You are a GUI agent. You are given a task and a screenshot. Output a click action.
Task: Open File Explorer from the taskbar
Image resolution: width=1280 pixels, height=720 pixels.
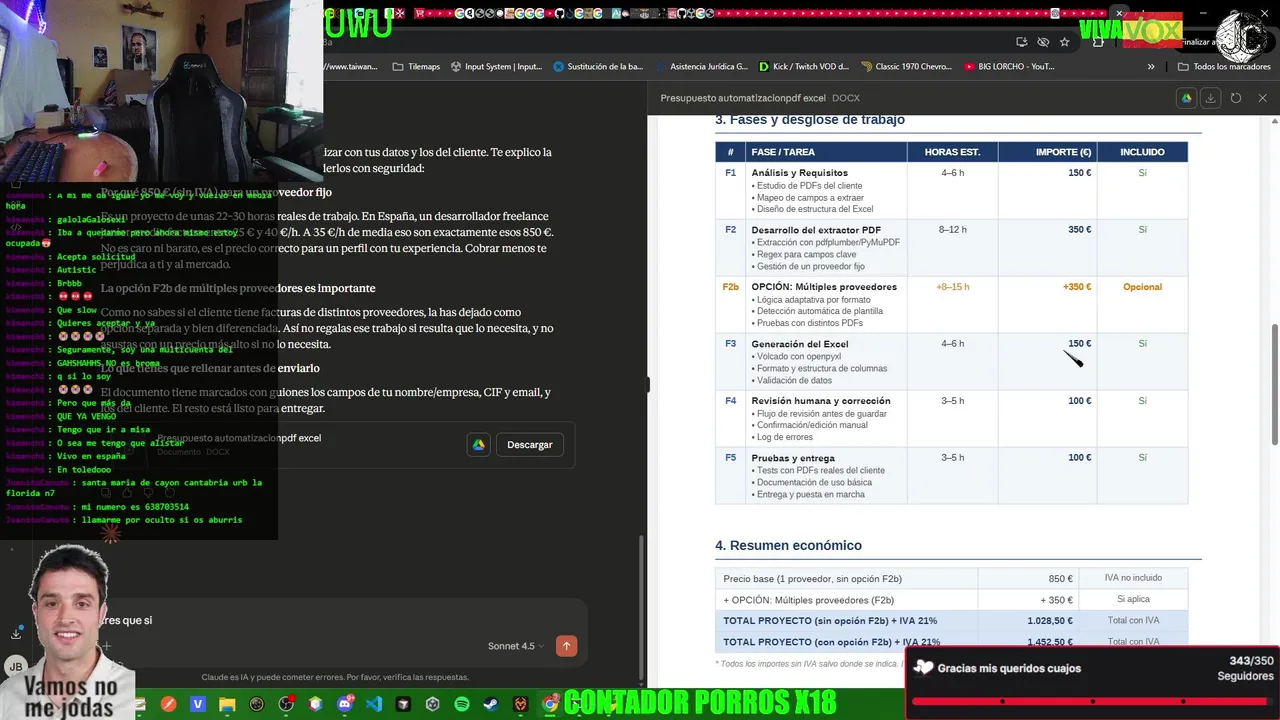[227, 705]
